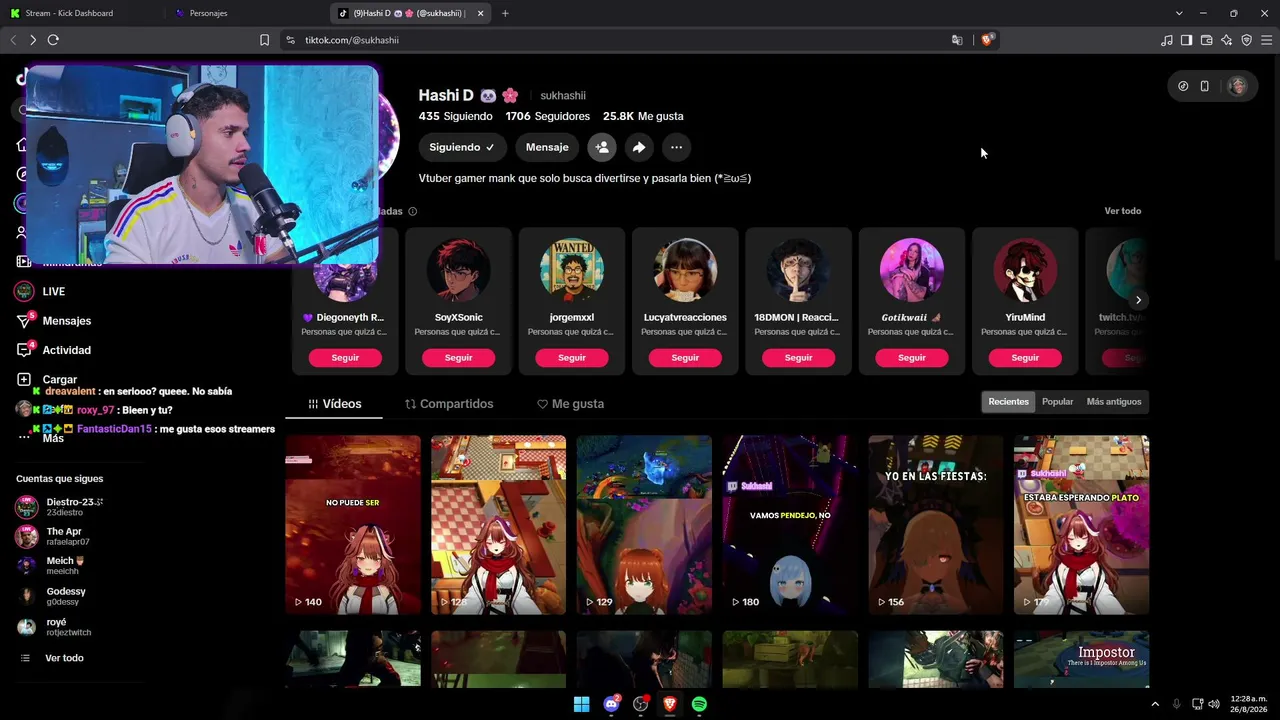Screen dimensions: 1280x720
Task: Open the Vídeos tab
Action: (335, 404)
